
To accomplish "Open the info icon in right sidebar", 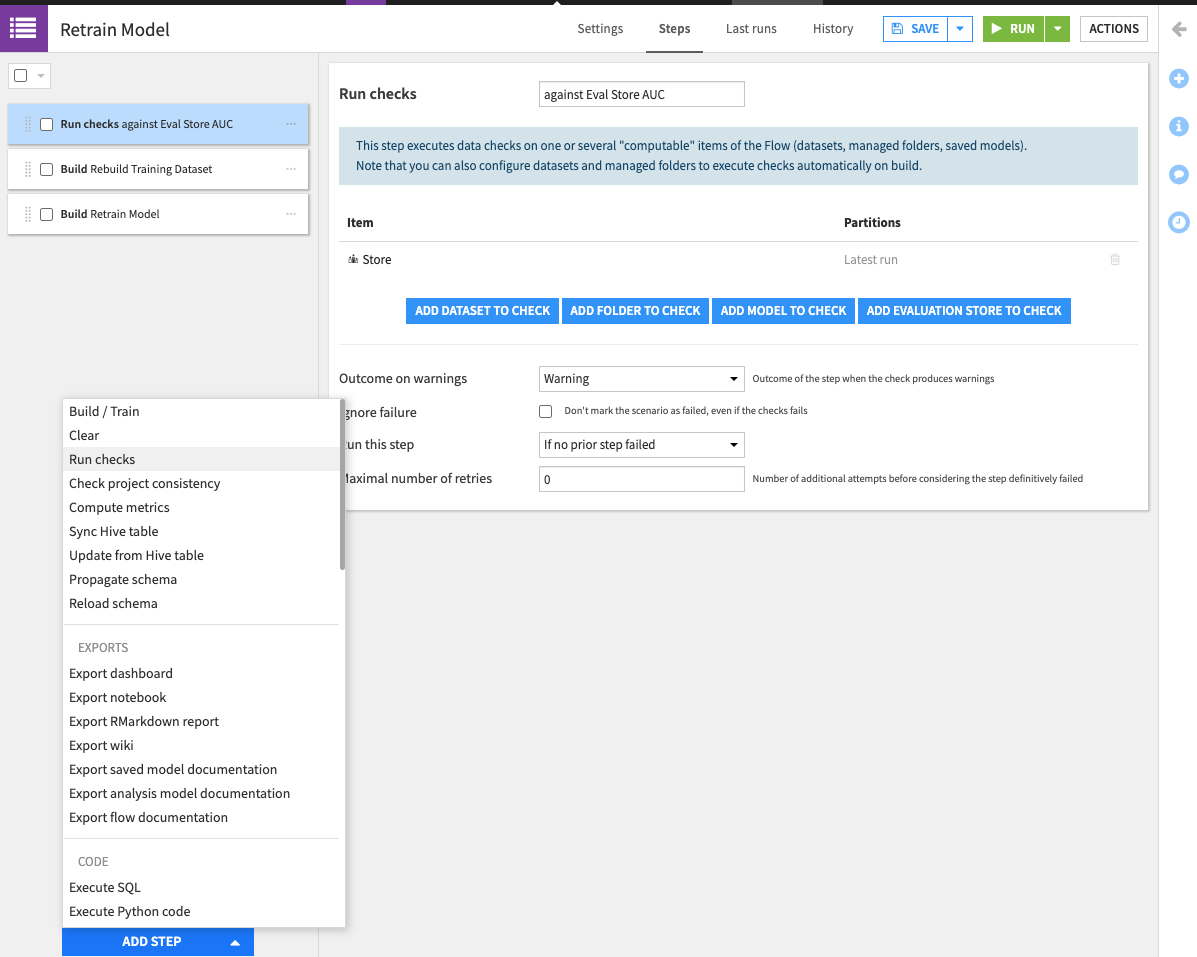I will pos(1179,126).
